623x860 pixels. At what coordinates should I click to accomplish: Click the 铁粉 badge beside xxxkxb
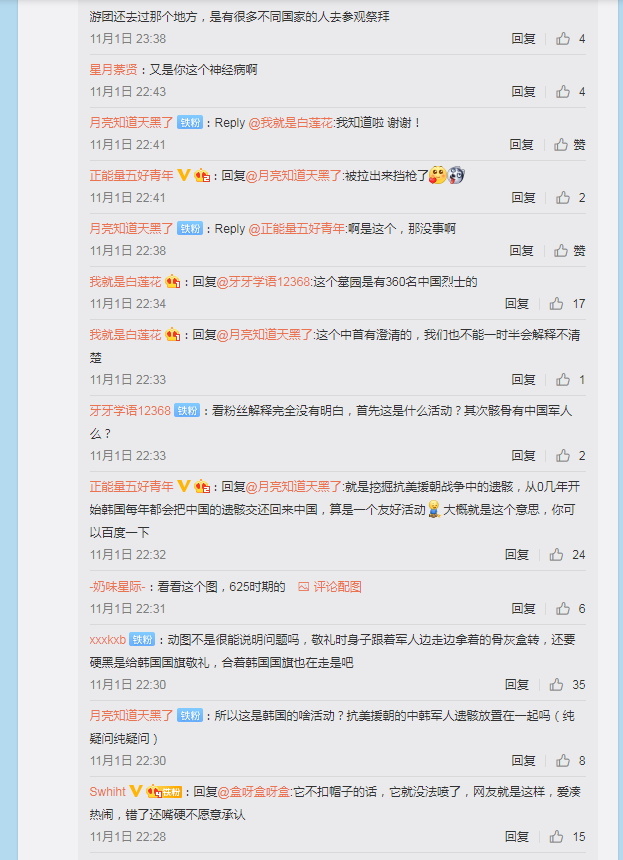coord(142,640)
